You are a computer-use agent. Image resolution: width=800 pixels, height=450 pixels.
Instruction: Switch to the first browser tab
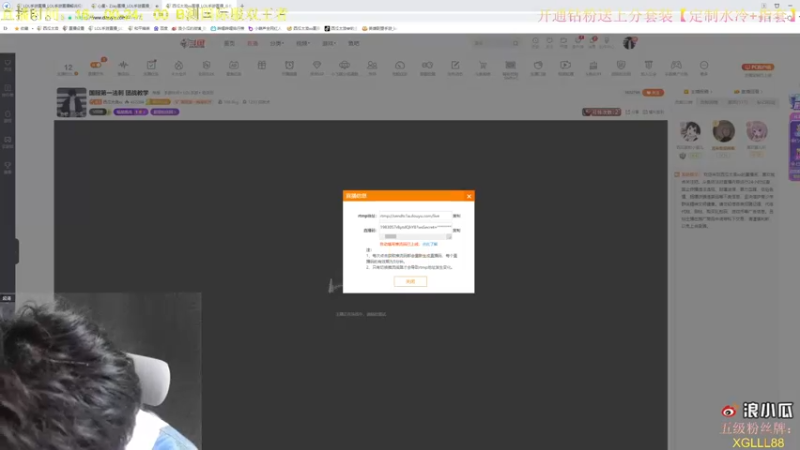click(x=50, y=6)
